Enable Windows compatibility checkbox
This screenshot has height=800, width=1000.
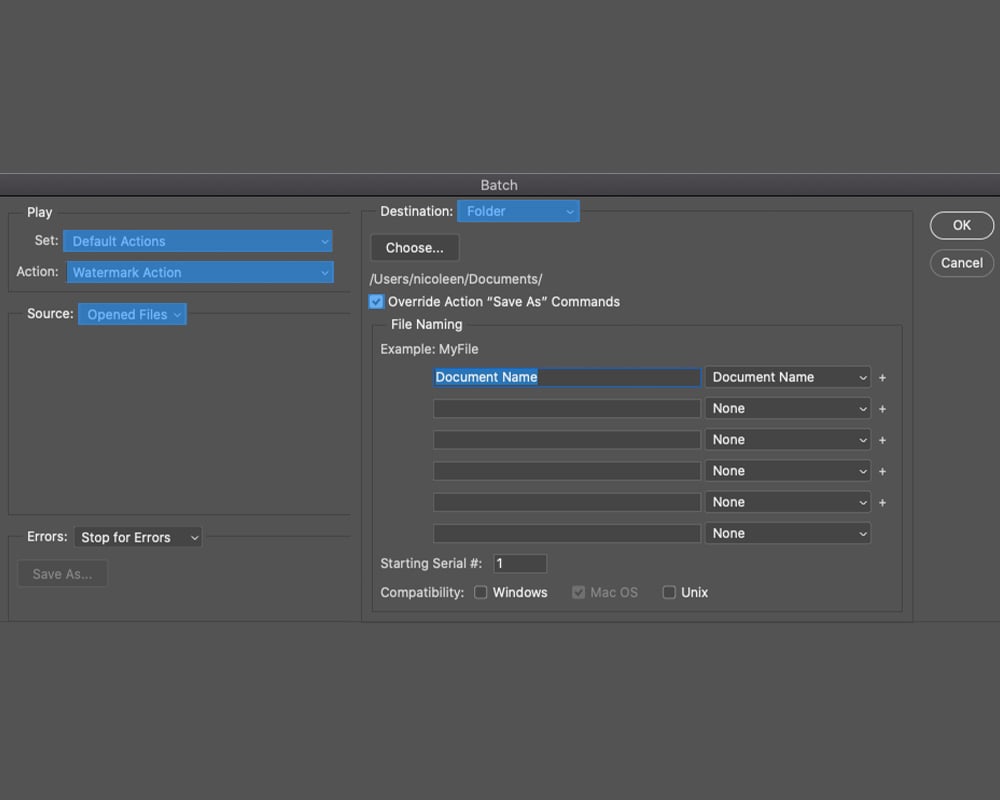(x=481, y=593)
